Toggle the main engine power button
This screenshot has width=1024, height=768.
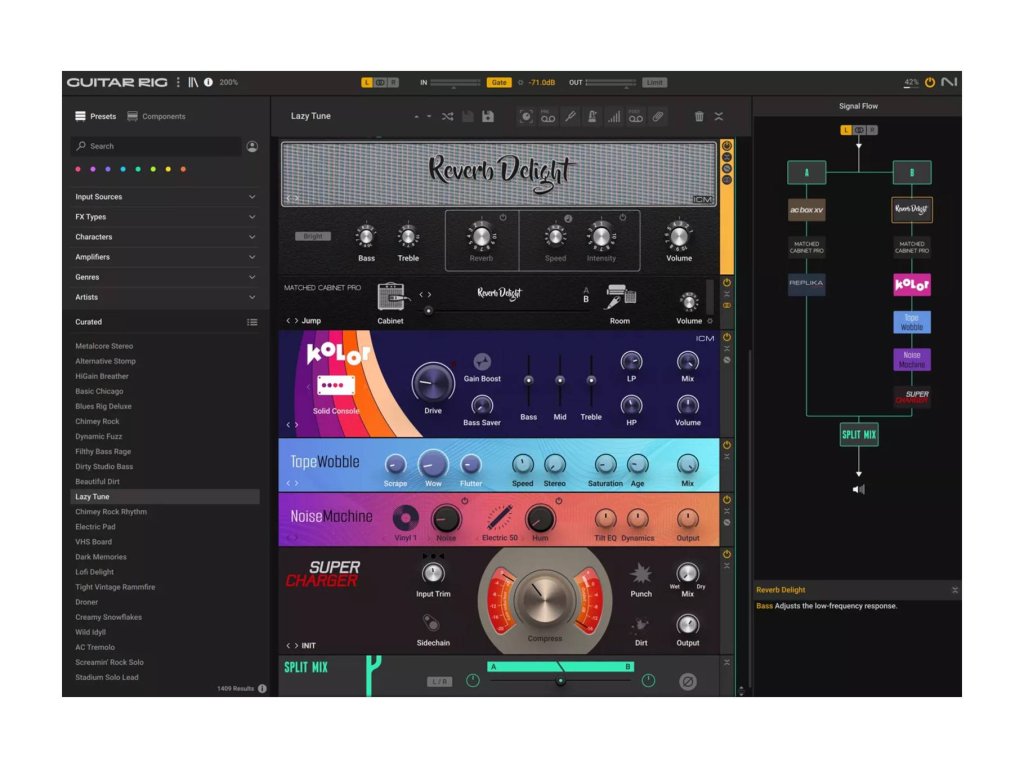pos(930,82)
